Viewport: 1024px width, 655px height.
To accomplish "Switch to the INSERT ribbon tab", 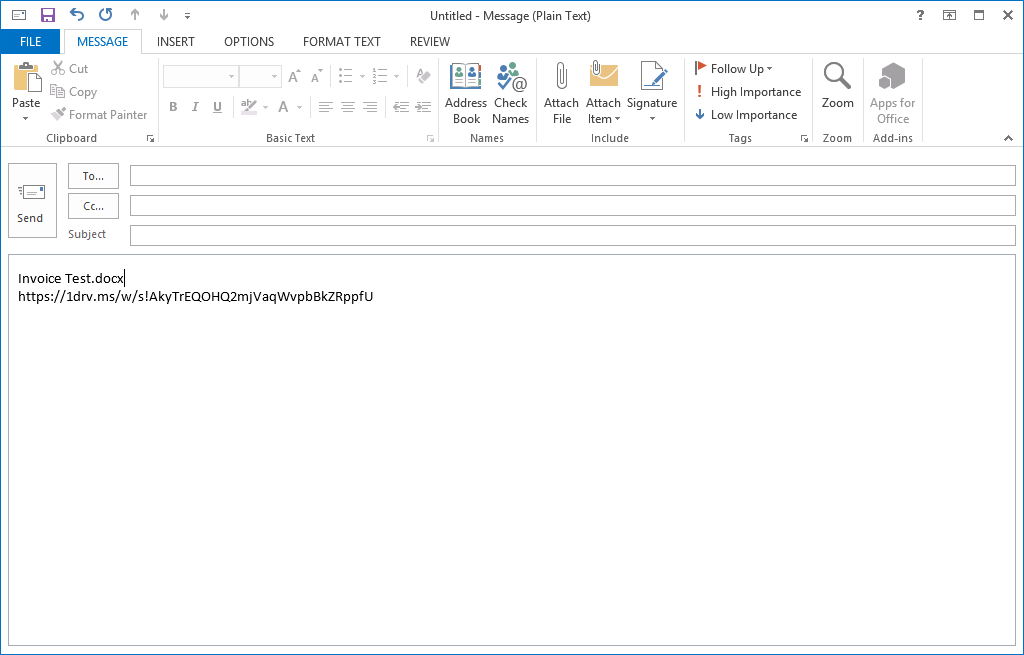I will 176,42.
